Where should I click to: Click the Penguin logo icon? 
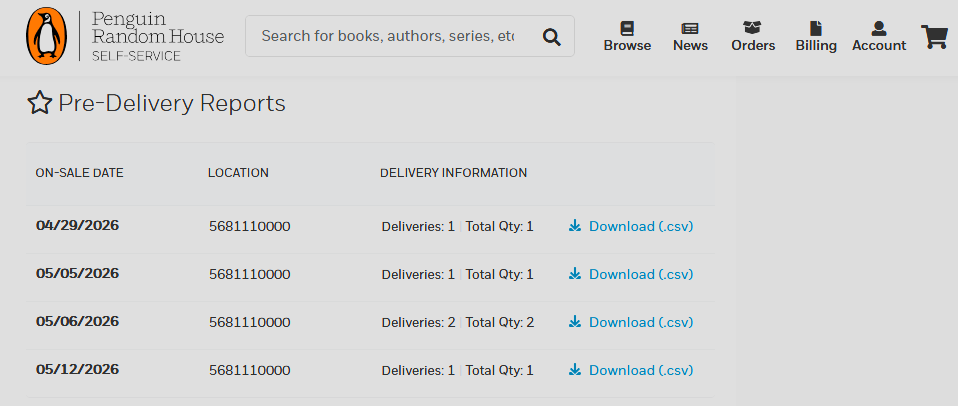[x=46, y=35]
